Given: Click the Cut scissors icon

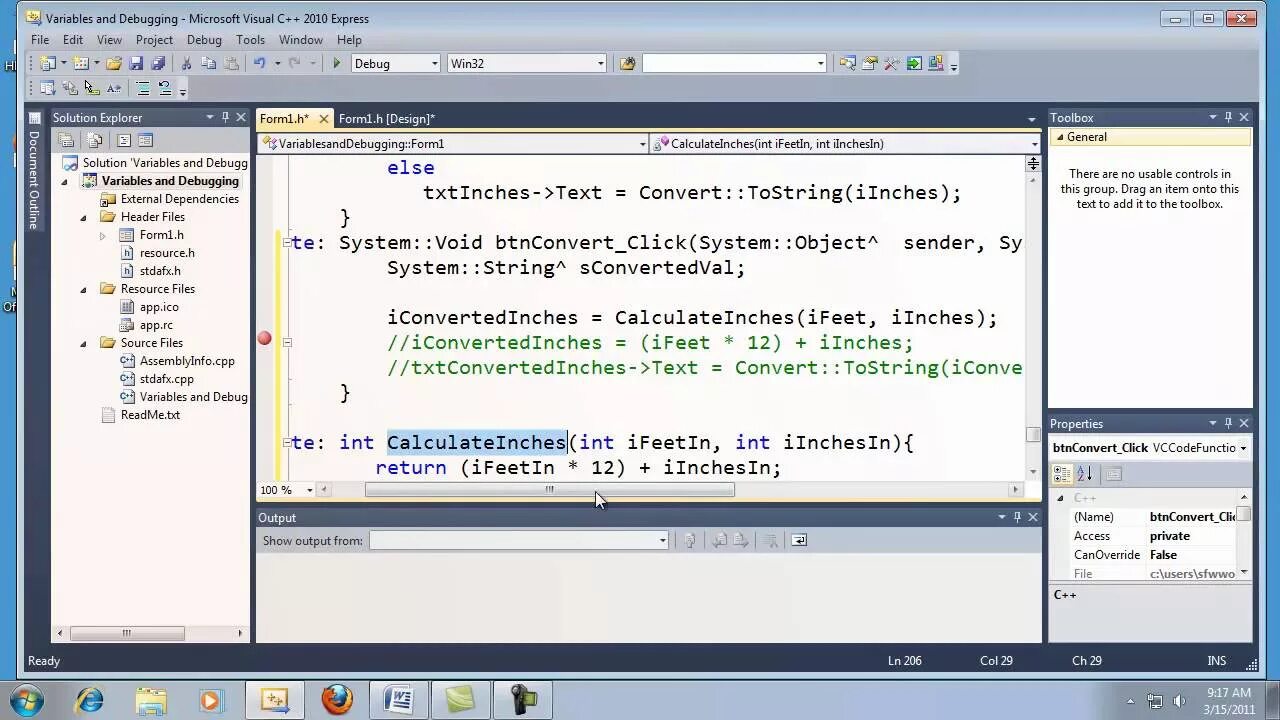Looking at the screenshot, I should coord(186,63).
